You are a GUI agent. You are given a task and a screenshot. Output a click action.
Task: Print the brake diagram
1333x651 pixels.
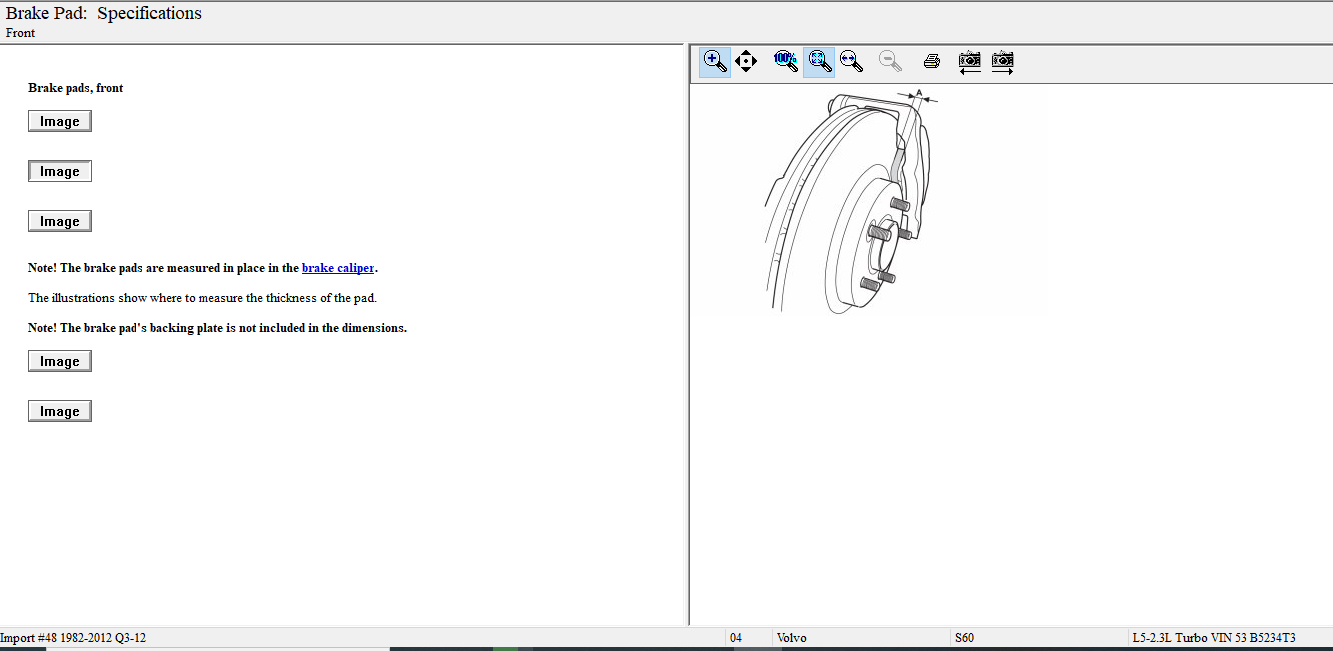click(932, 62)
